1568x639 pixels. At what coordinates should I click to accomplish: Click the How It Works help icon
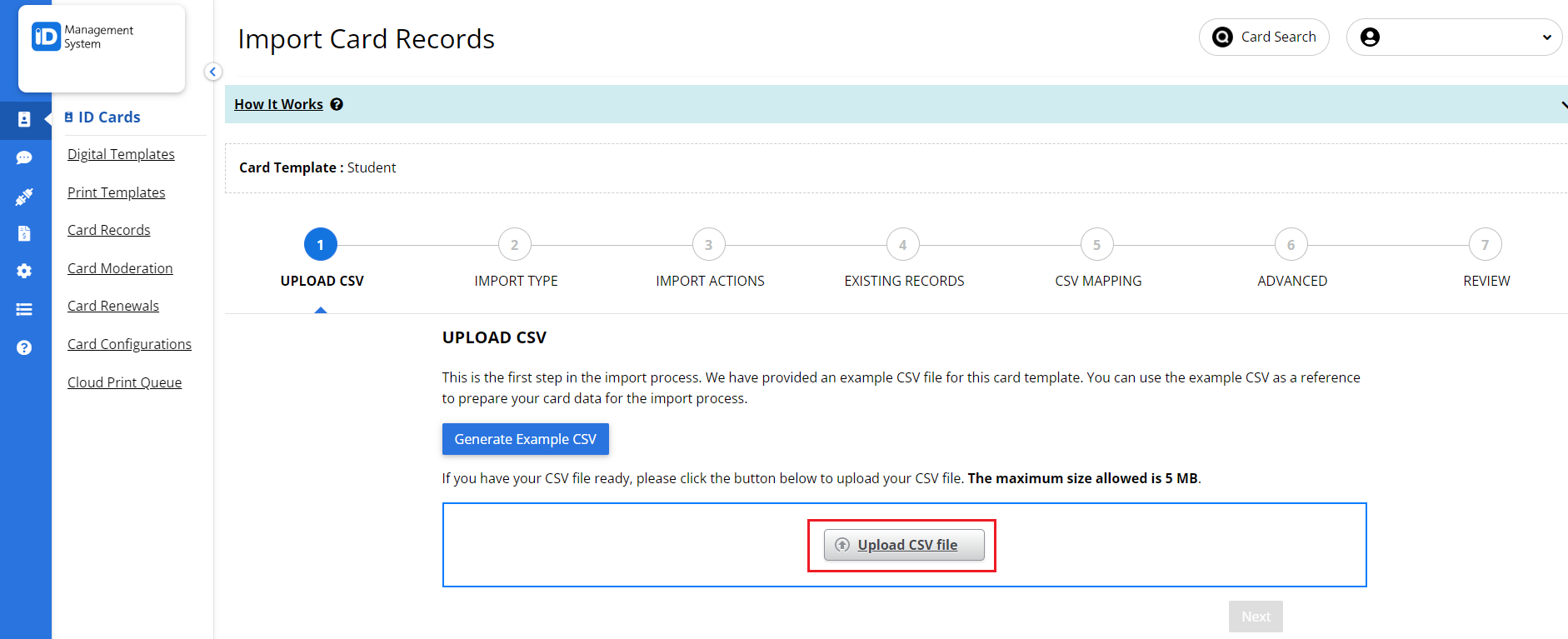[x=337, y=104]
